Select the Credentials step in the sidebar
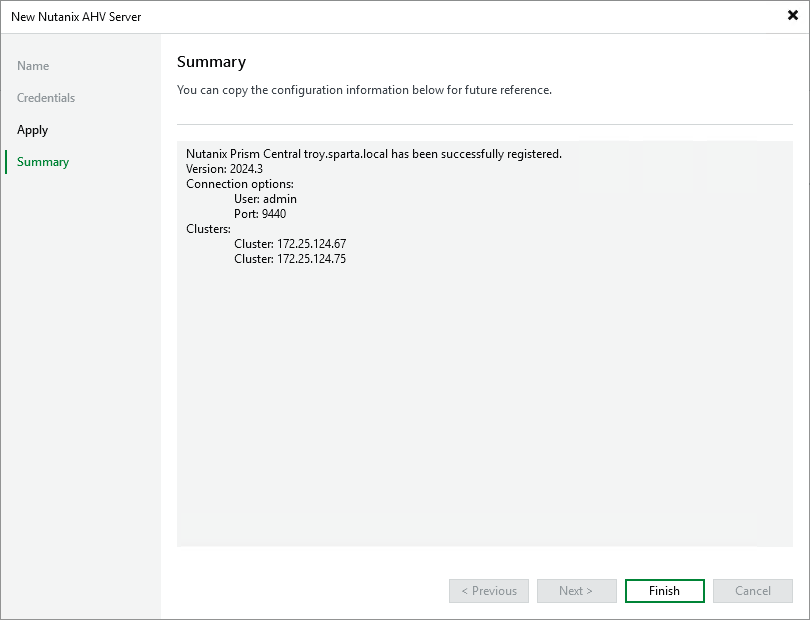This screenshot has width=810, height=620. point(46,97)
